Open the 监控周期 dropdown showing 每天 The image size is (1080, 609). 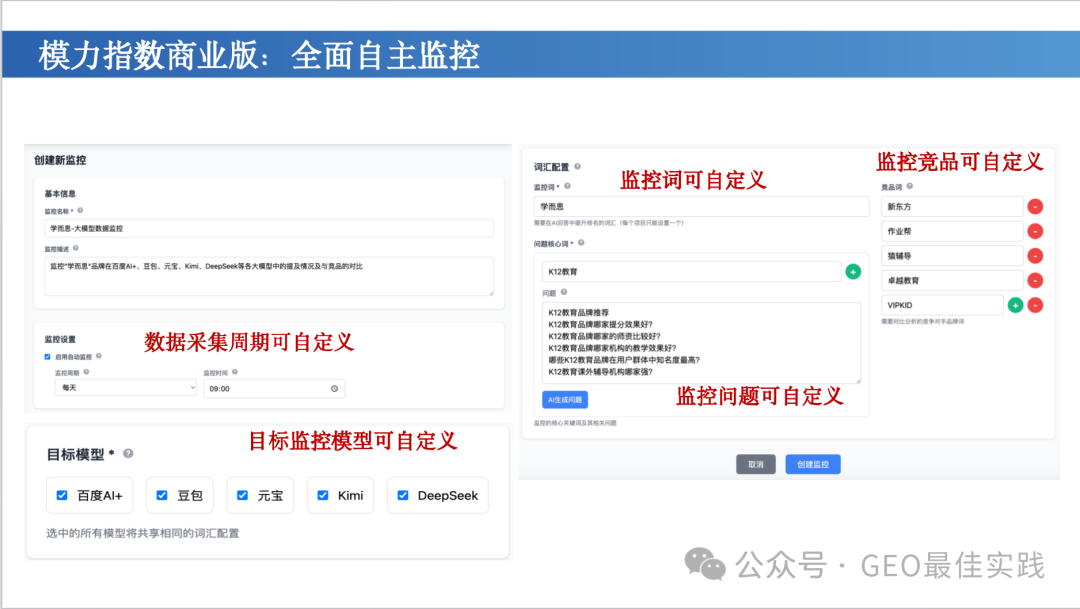(x=125, y=388)
